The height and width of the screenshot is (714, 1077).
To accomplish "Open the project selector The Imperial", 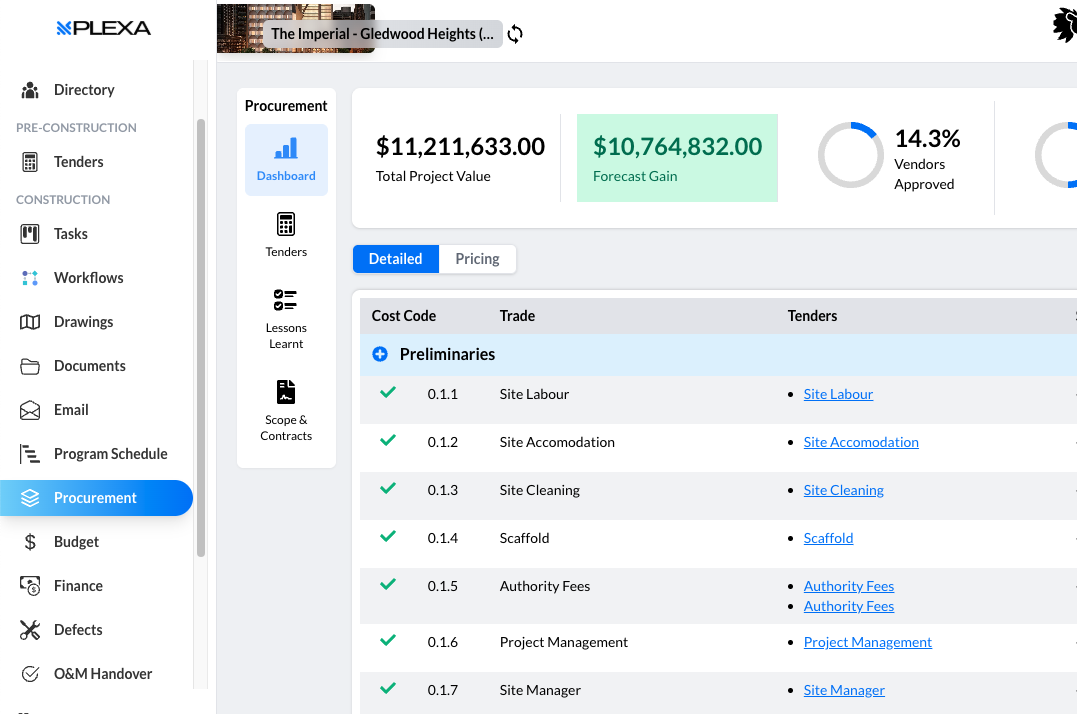I will 382,34.
